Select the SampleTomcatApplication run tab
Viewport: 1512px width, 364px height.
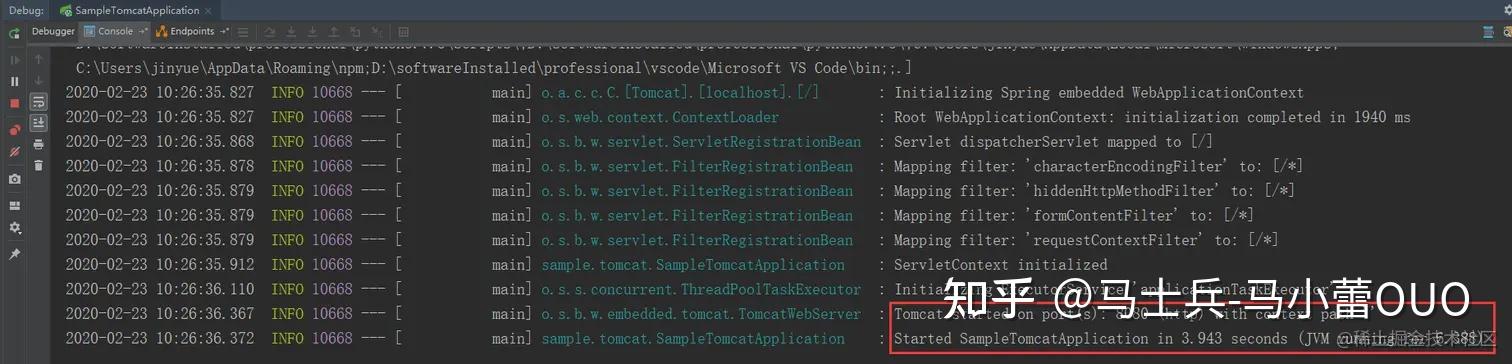129,10
